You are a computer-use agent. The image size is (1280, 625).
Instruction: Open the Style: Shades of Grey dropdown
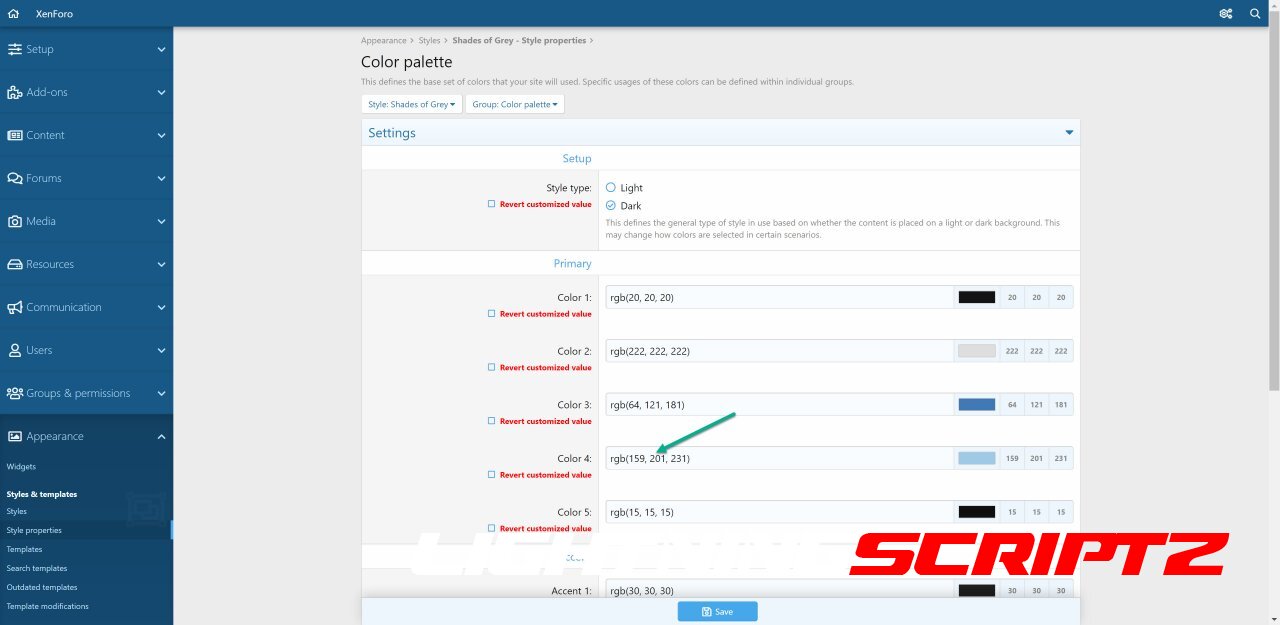[x=411, y=104]
